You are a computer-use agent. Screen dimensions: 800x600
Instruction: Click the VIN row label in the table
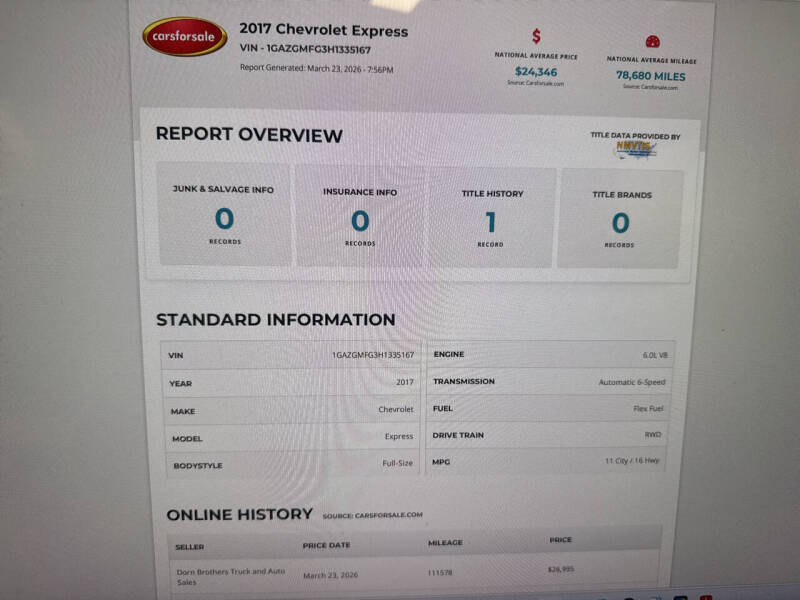tap(176, 356)
